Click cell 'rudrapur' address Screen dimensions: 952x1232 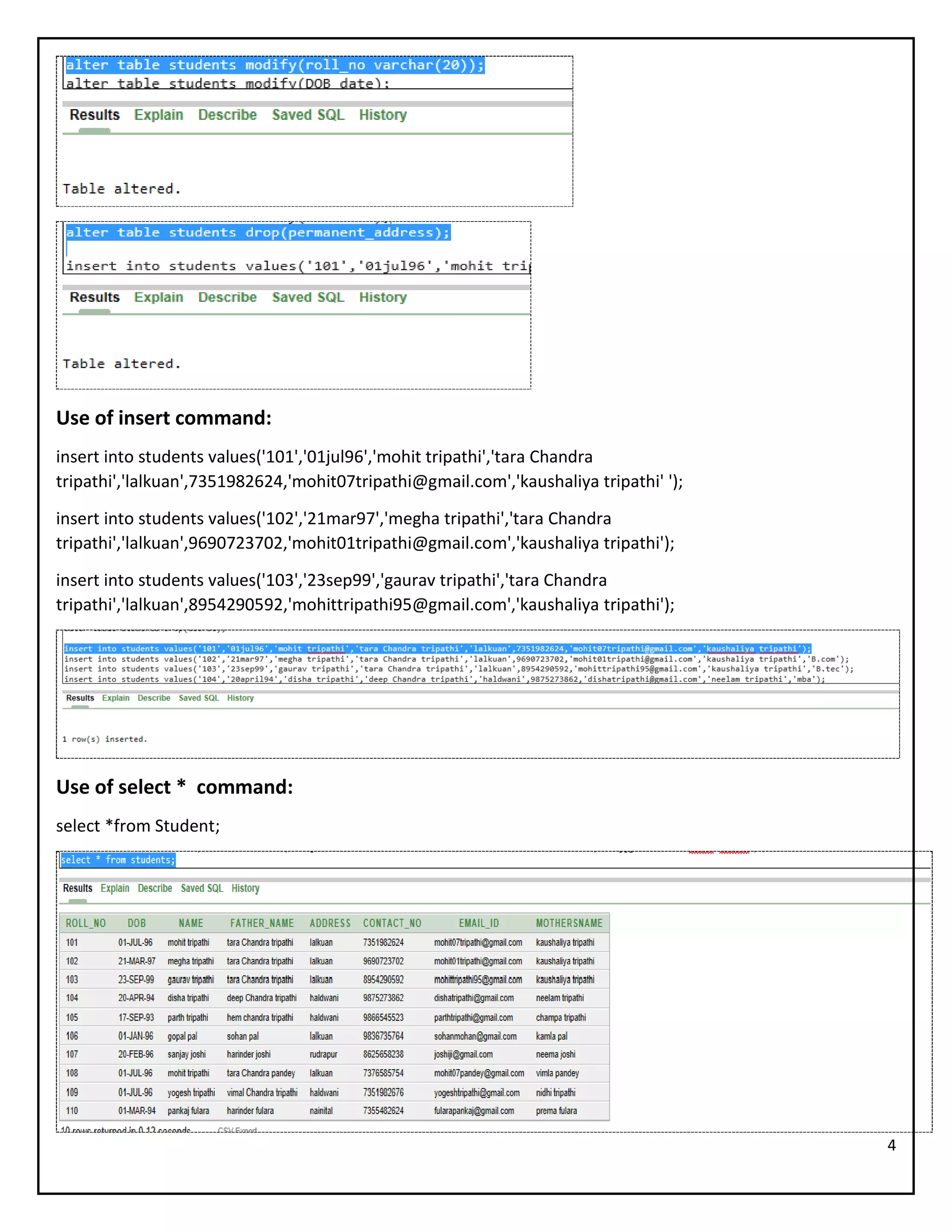[323, 1054]
